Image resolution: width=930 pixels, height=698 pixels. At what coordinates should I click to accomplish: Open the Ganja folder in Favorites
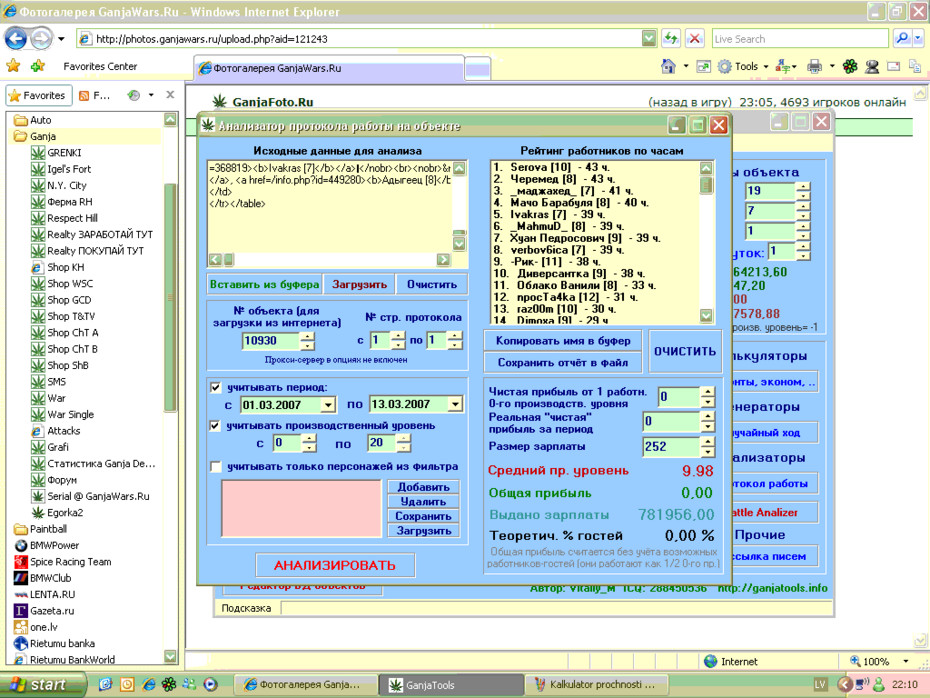pos(43,136)
